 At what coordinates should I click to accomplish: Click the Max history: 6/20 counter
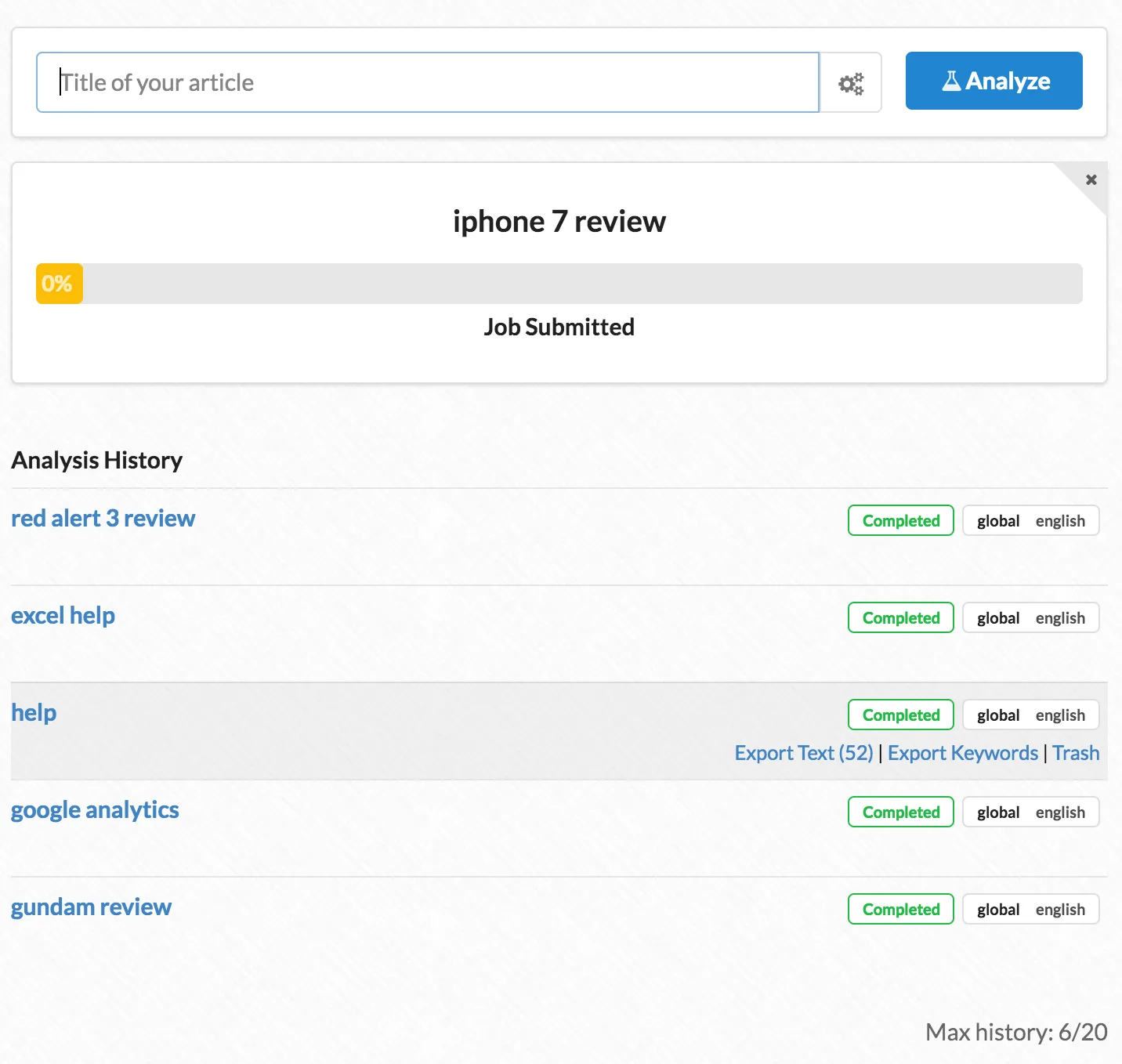1016,1032
